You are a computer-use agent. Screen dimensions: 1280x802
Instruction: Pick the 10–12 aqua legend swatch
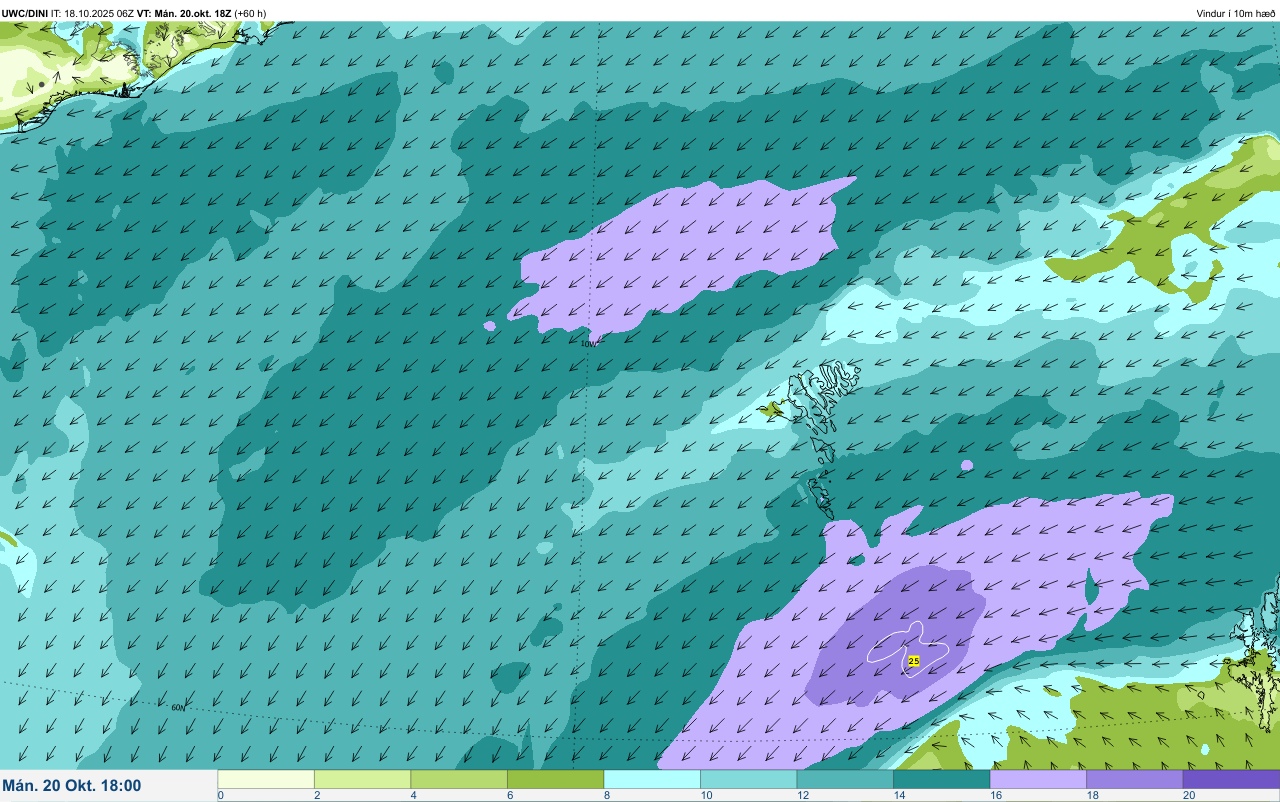[x=748, y=779]
